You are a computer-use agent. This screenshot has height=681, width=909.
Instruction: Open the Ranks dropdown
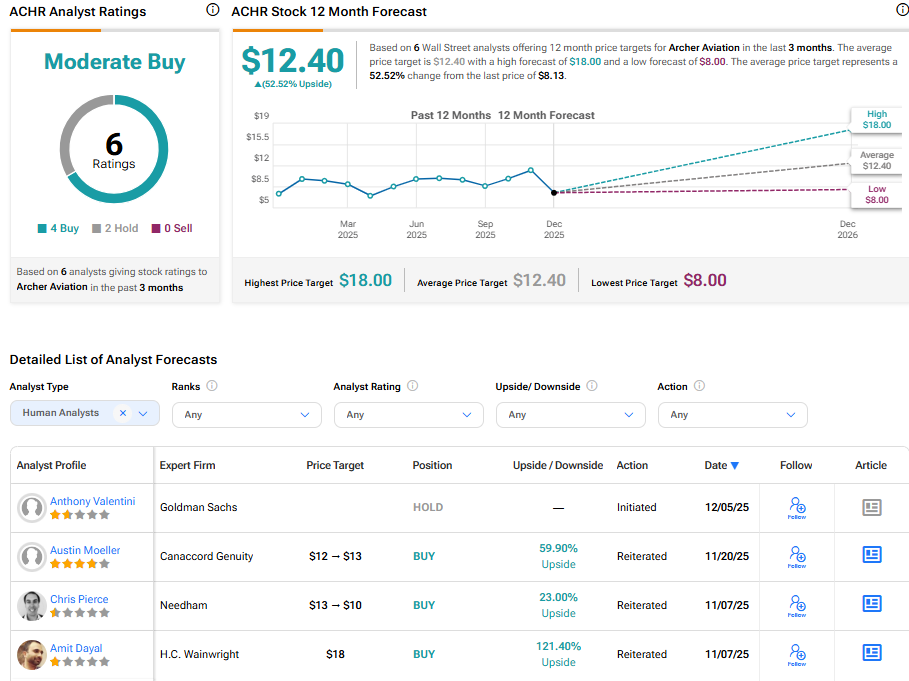pos(246,414)
